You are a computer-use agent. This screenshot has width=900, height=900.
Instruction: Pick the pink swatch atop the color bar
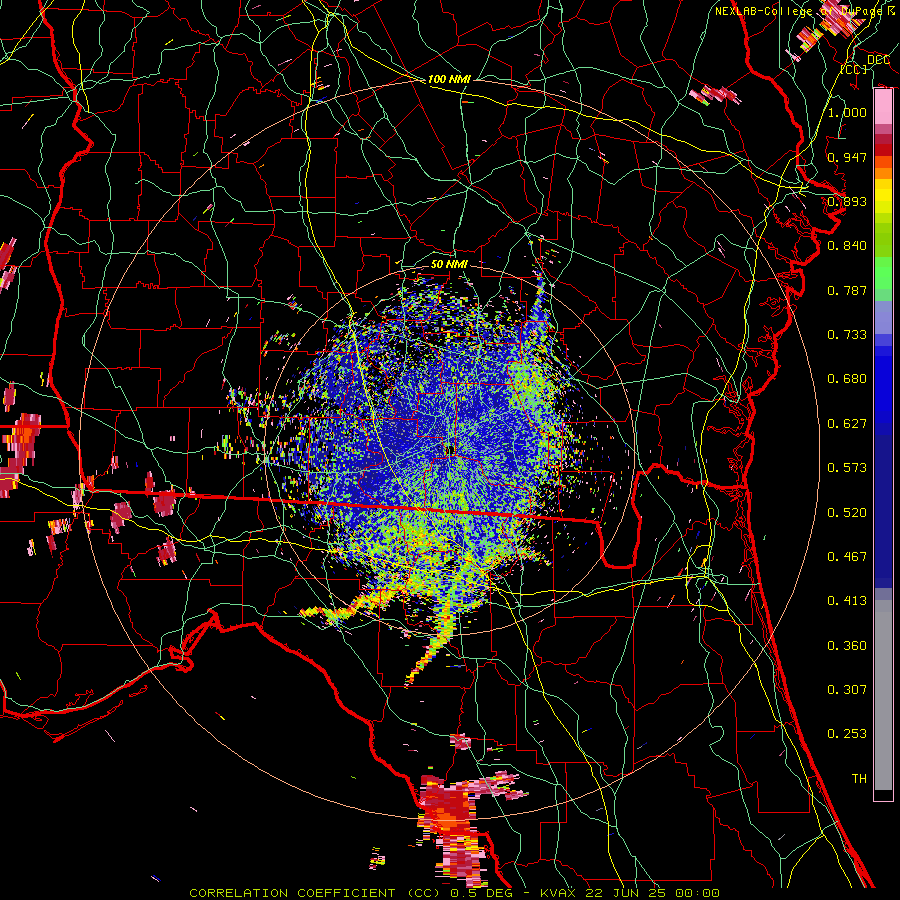[x=883, y=107]
